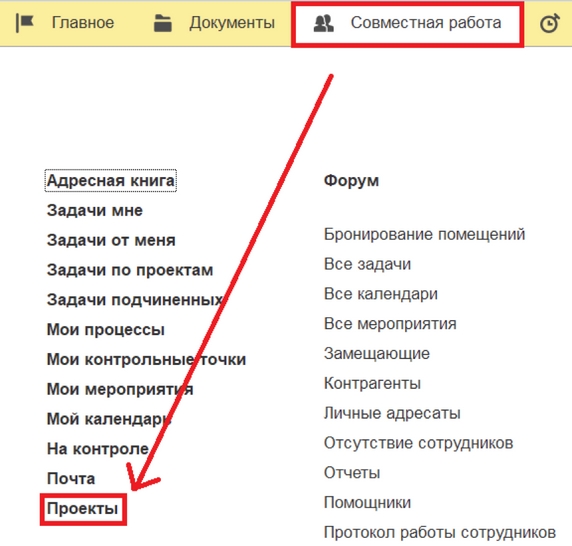Open Задачи по проектам

coord(130,270)
